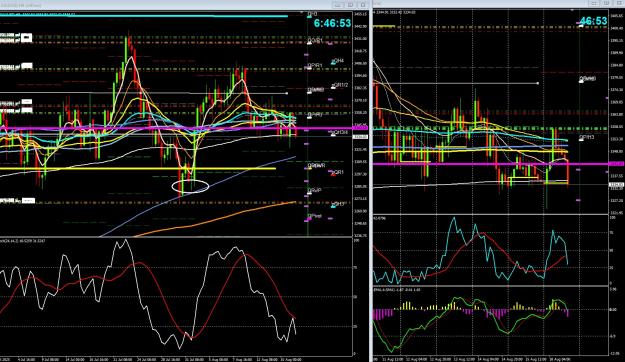Close the left chart window
This screenshot has width=625, height=362.
pyautogui.click(x=362, y=5)
